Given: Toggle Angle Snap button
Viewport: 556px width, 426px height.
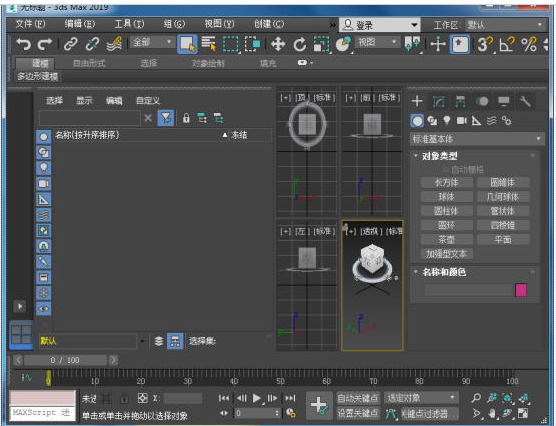Looking at the screenshot, I should pyautogui.click(x=507, y=45).
